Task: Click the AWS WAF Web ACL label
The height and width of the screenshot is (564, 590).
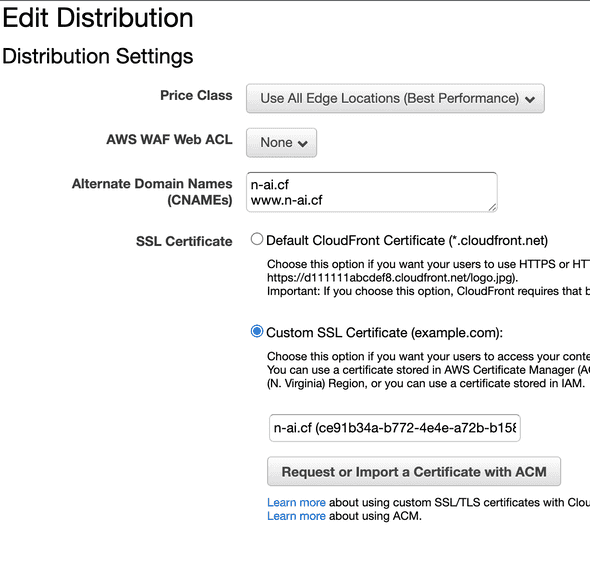Action: pyautogui.click(x=169, y=140)
